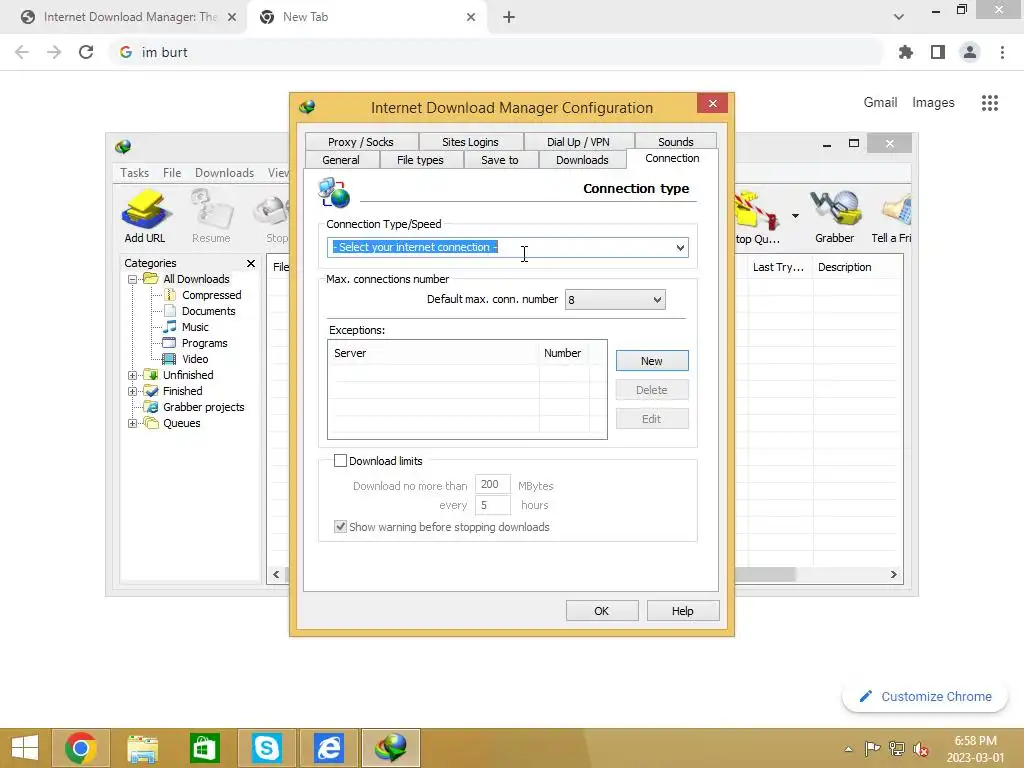Click Help in the configuration dialog
This screenshot has width=1024, height=768.
pos(682,611)
